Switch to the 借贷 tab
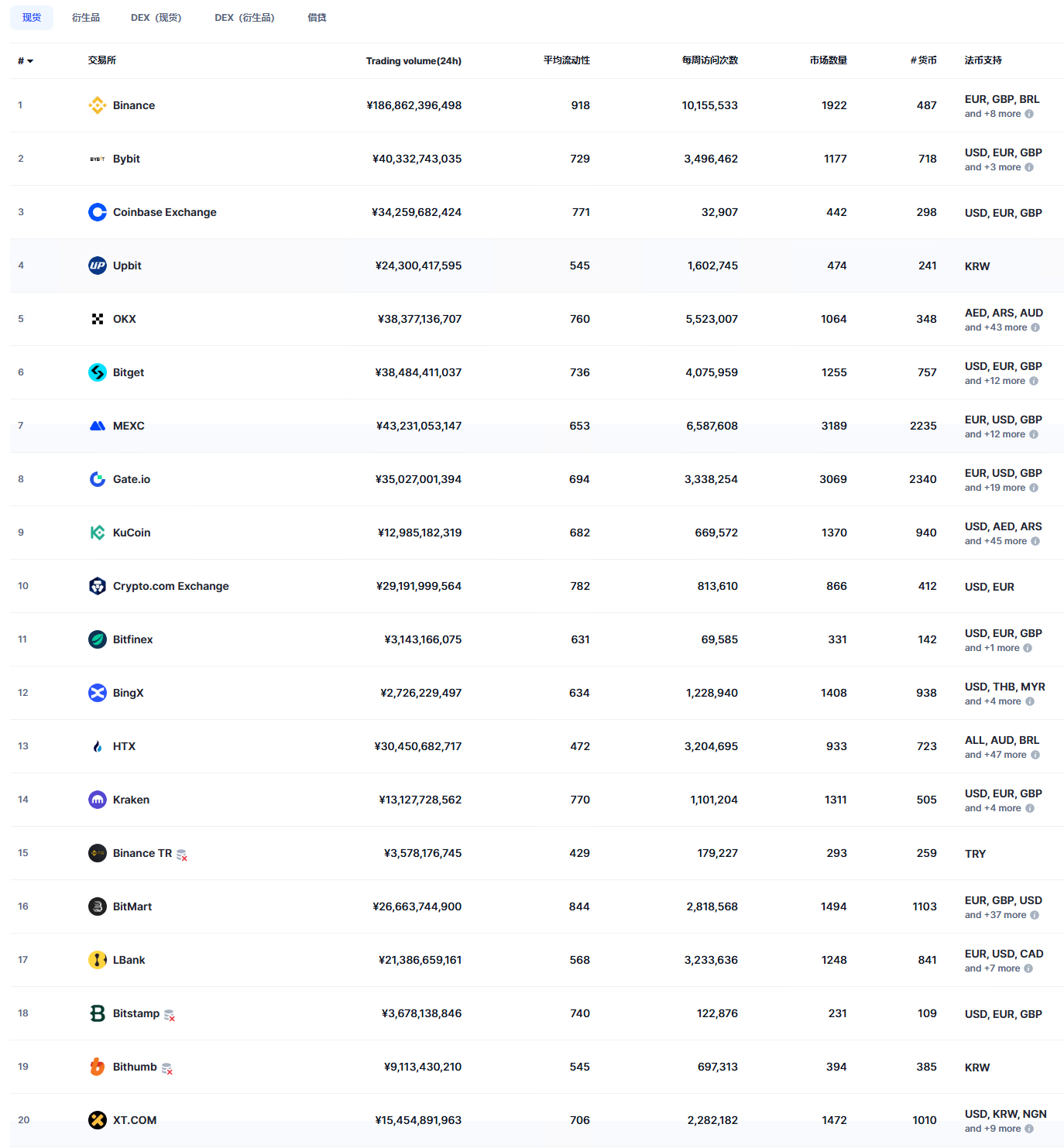The height and width of the screenshot is (1148, 1064). [317, 18]
